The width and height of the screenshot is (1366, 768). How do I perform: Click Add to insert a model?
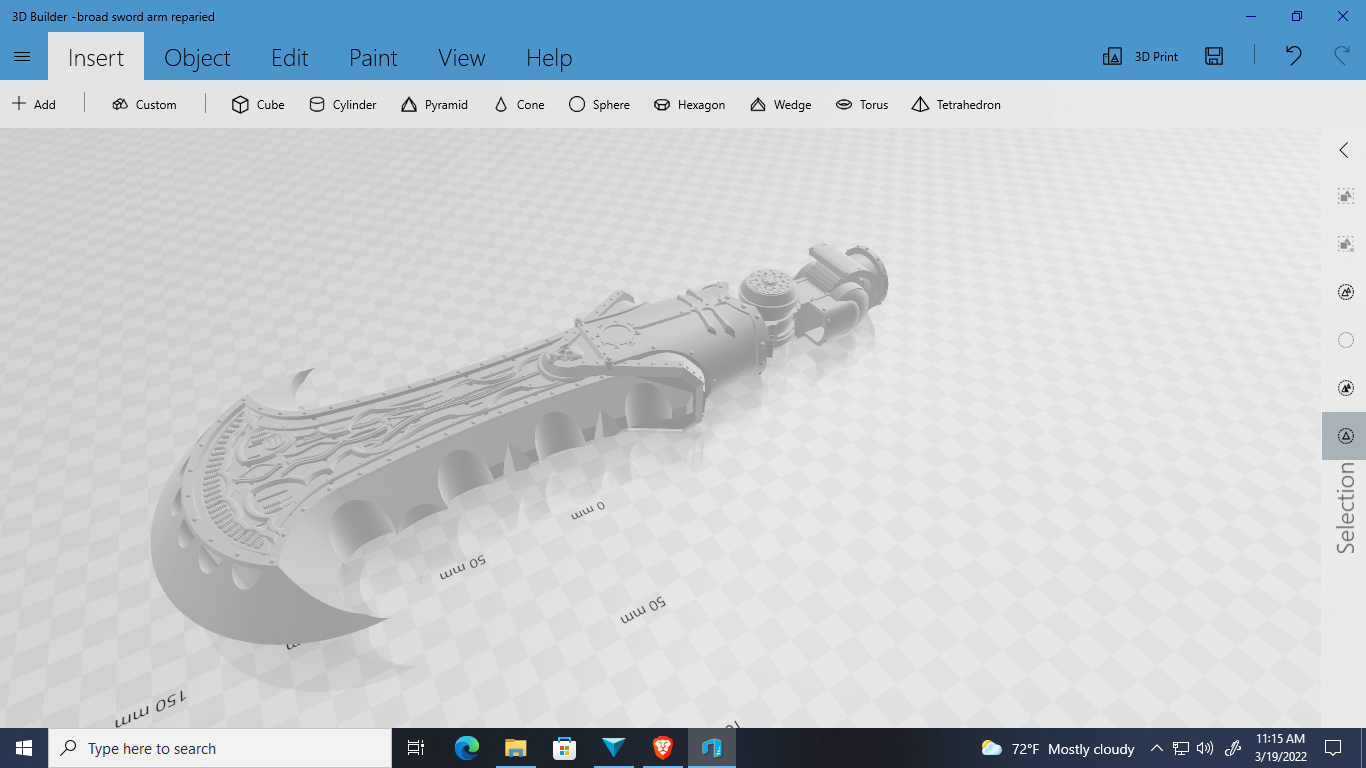34,104
